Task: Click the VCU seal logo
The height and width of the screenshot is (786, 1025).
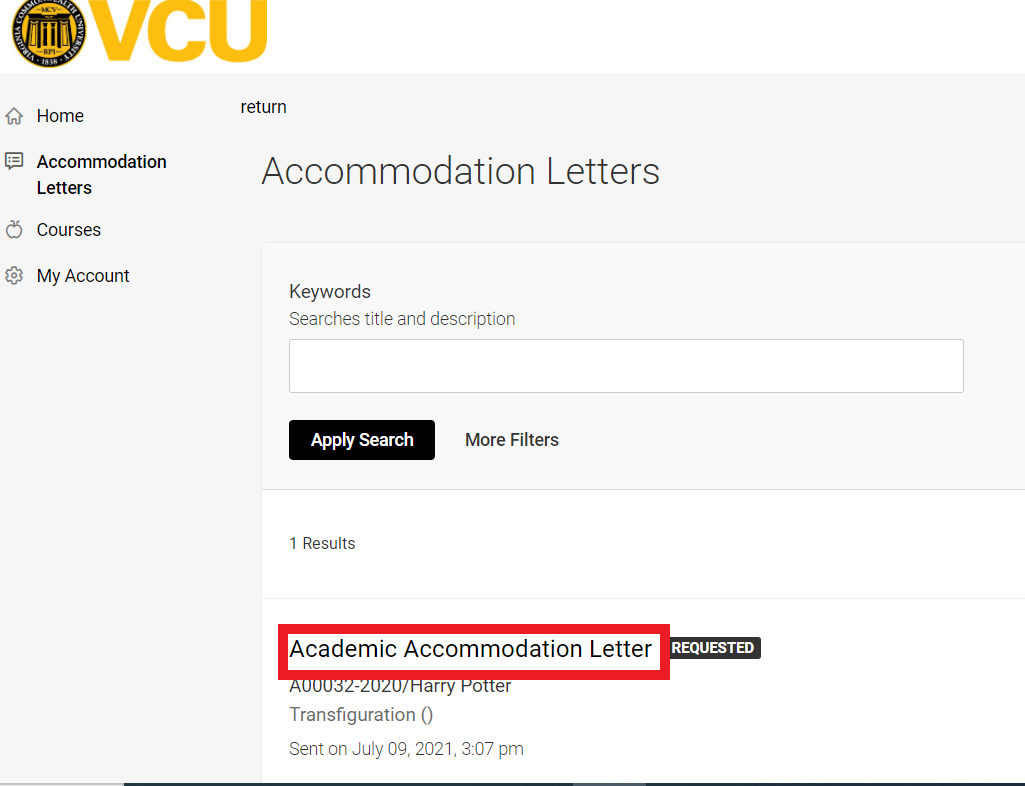Action: pyautogui.click(x=48, y=32)
